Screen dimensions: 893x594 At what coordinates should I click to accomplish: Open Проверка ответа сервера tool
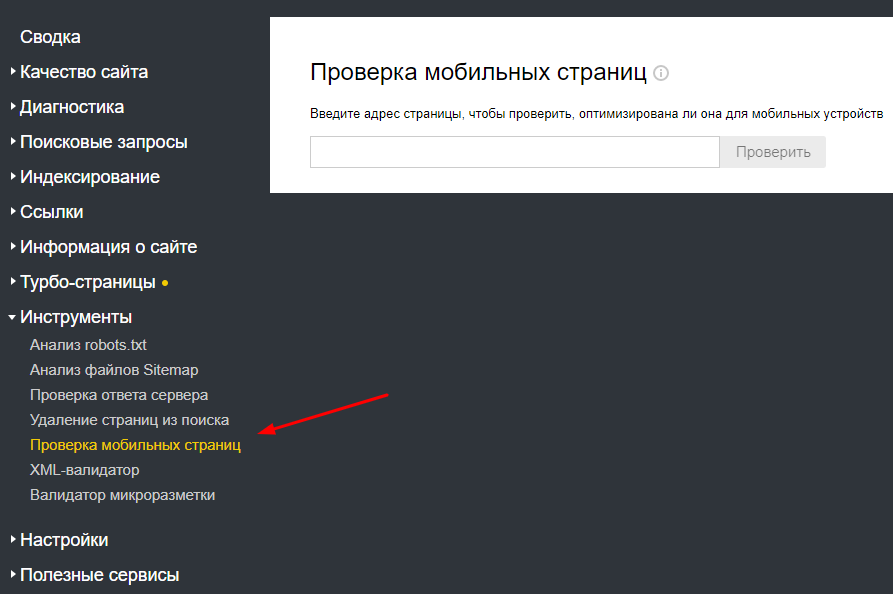119,395
